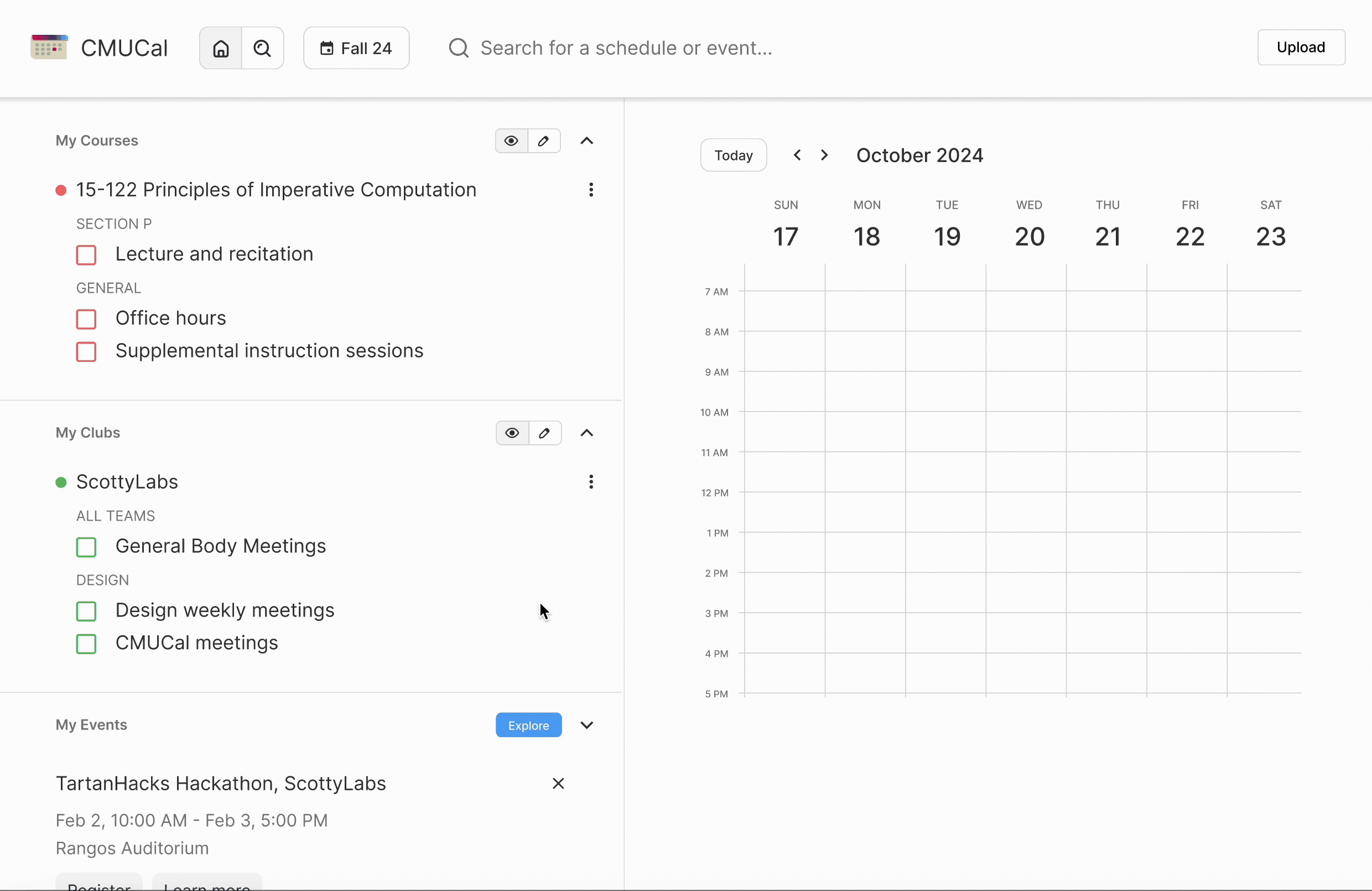1372x891 pixels.
Task: Open three-dot menu for ScottyLabs
Action: click(x=591, y=482)
